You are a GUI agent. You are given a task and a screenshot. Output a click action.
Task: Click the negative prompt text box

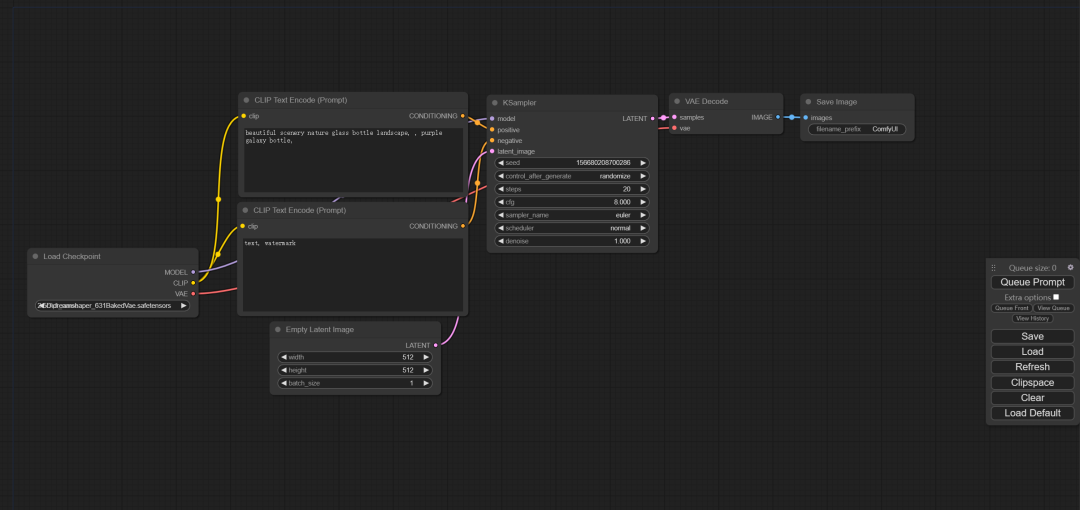[353, 274]
